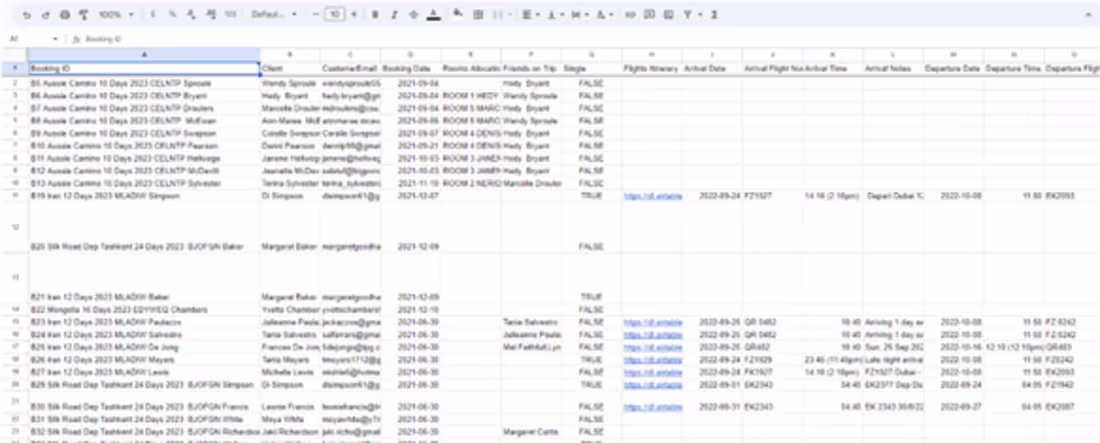The image size is (1100, 443).
Task: Select the Wendy Sproule client cell
Action: pos(290,83)
